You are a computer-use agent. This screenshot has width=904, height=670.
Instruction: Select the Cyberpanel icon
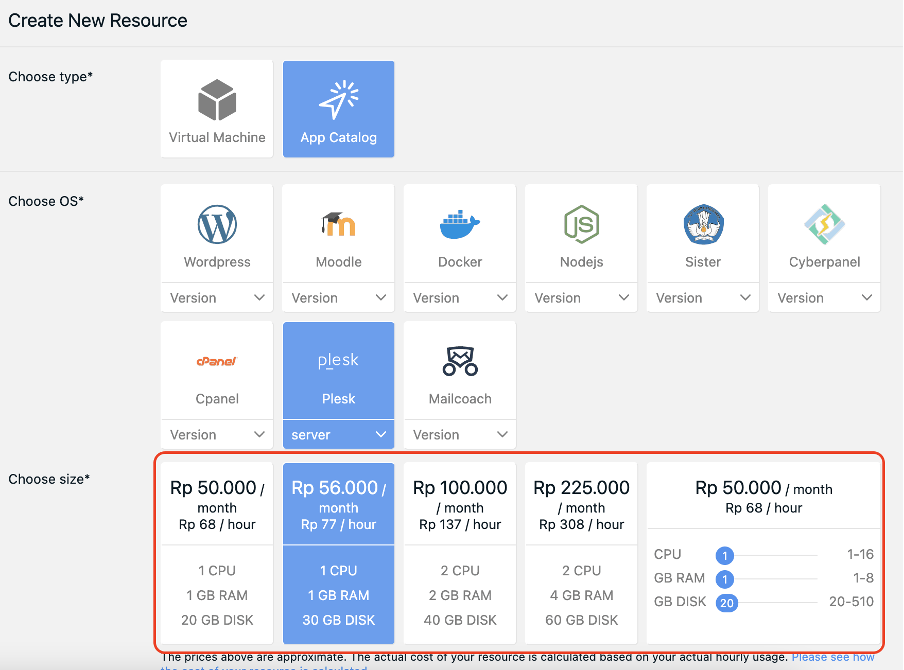(823, 233)
